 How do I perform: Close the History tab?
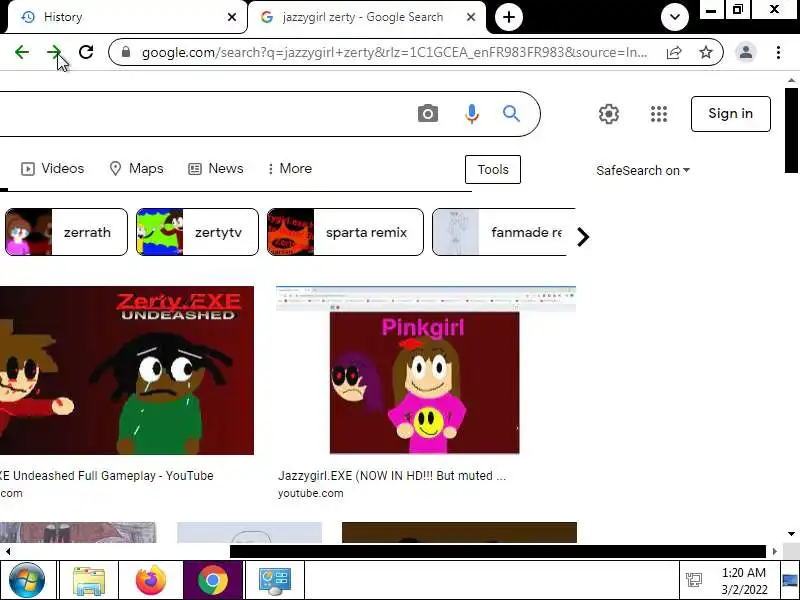(232, 17)
